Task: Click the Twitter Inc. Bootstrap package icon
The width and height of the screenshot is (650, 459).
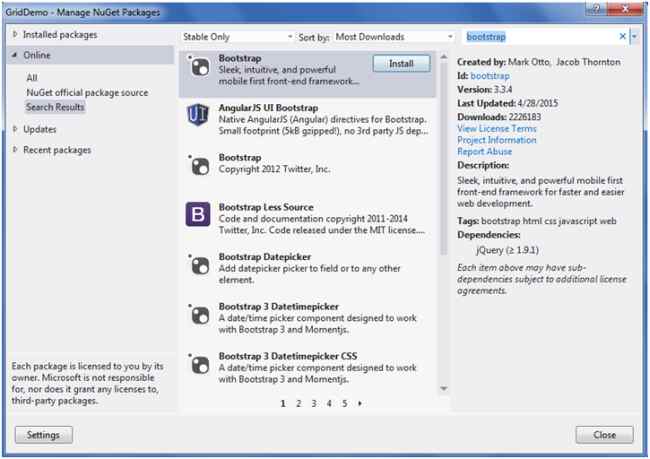Action: tap(199, 165)
